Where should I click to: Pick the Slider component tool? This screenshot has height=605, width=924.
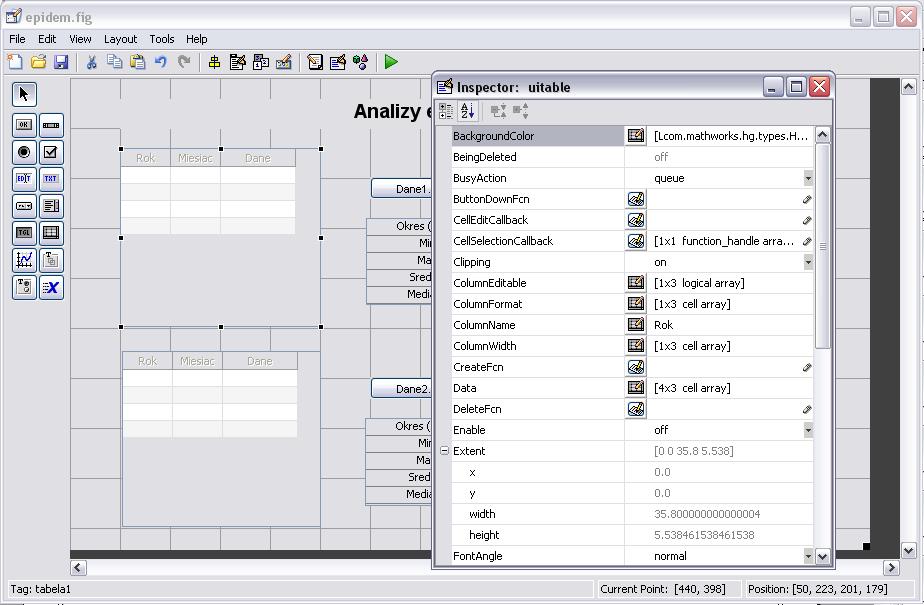51,125
